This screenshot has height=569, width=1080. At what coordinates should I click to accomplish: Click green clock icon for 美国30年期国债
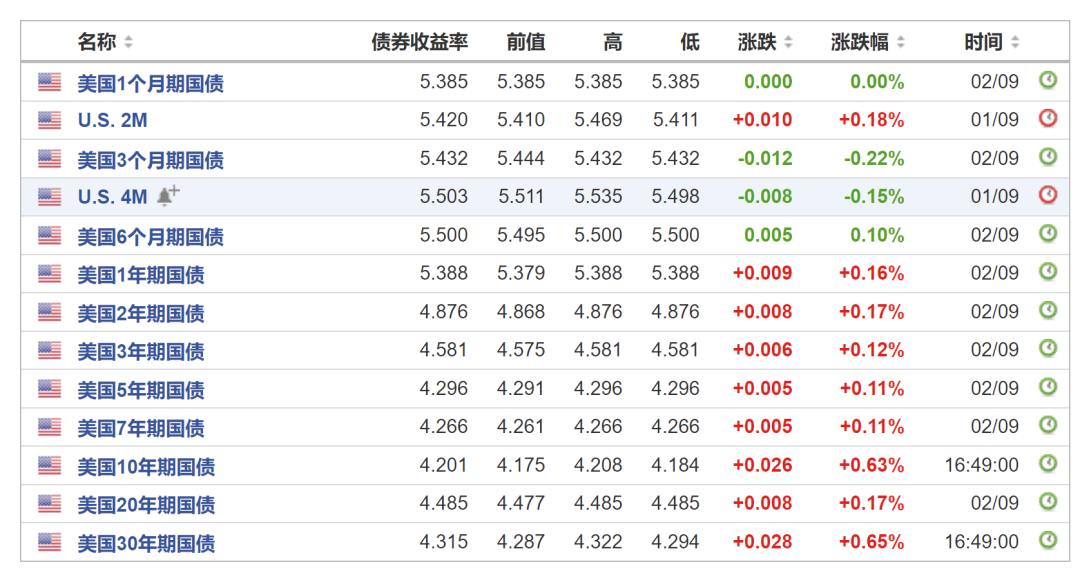click(1047, 541)
